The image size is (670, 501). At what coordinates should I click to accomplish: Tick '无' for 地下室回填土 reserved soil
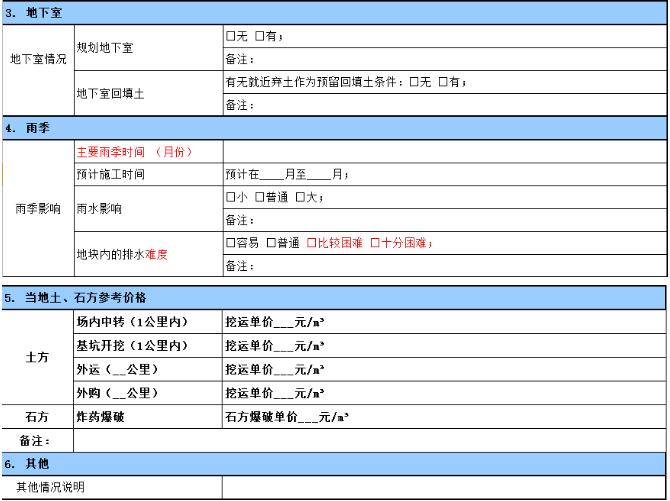coord(413,82)
